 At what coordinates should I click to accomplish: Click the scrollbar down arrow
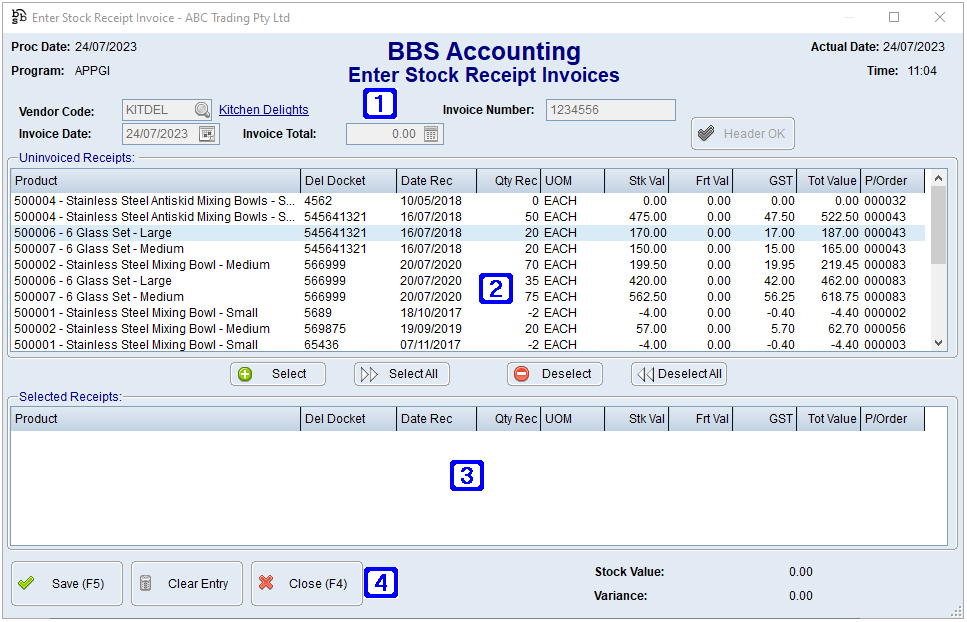coord(937,344)
